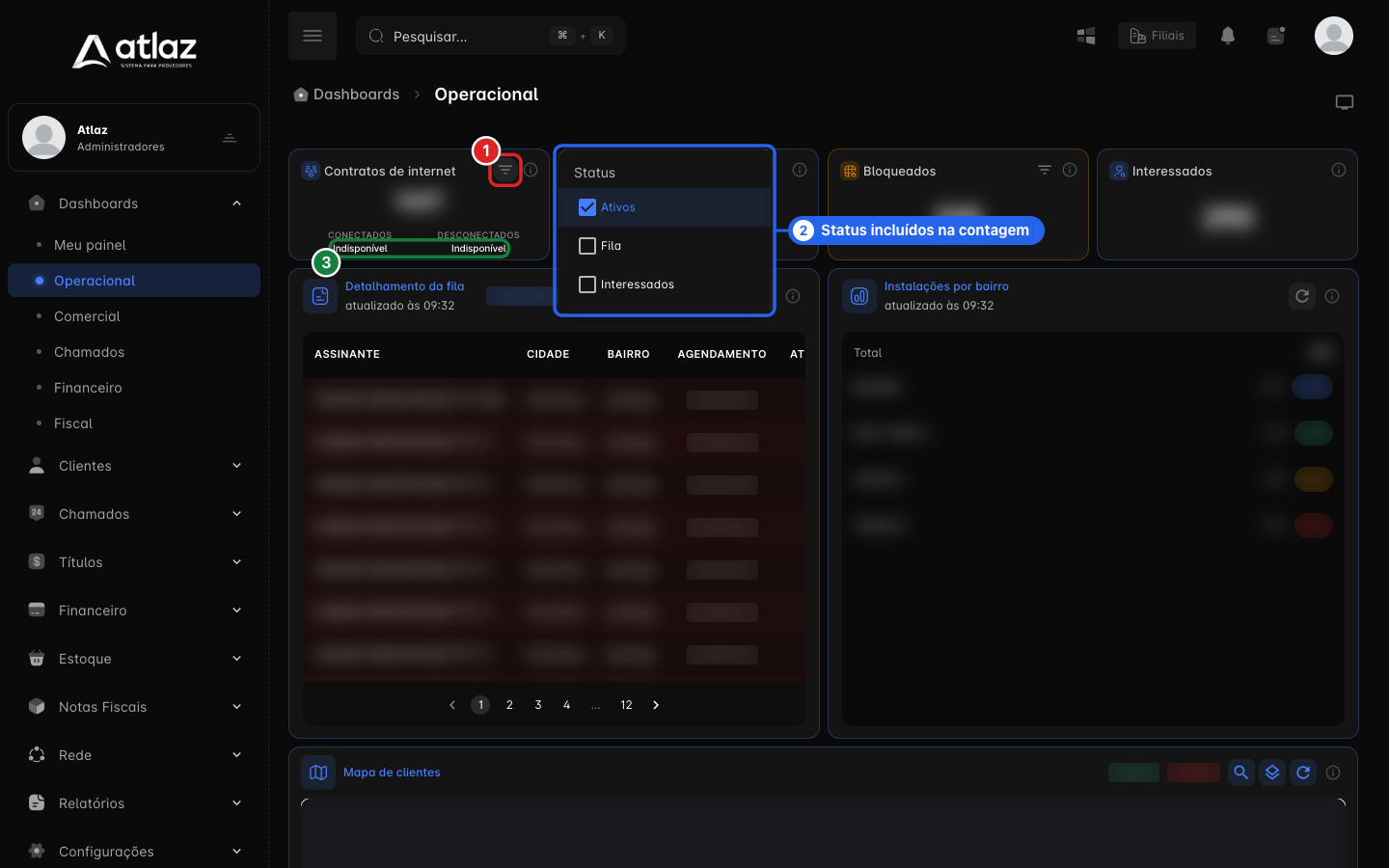The width and height of the screenshot is (1389, 868).
Task: Go to page 3 of queue table
Action: [538, 705]
